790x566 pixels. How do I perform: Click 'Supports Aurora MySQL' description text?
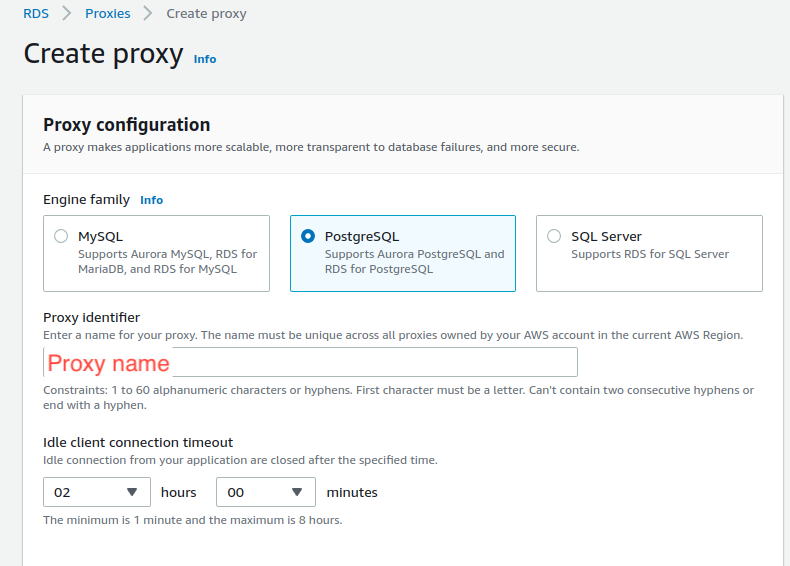(167, 262)
